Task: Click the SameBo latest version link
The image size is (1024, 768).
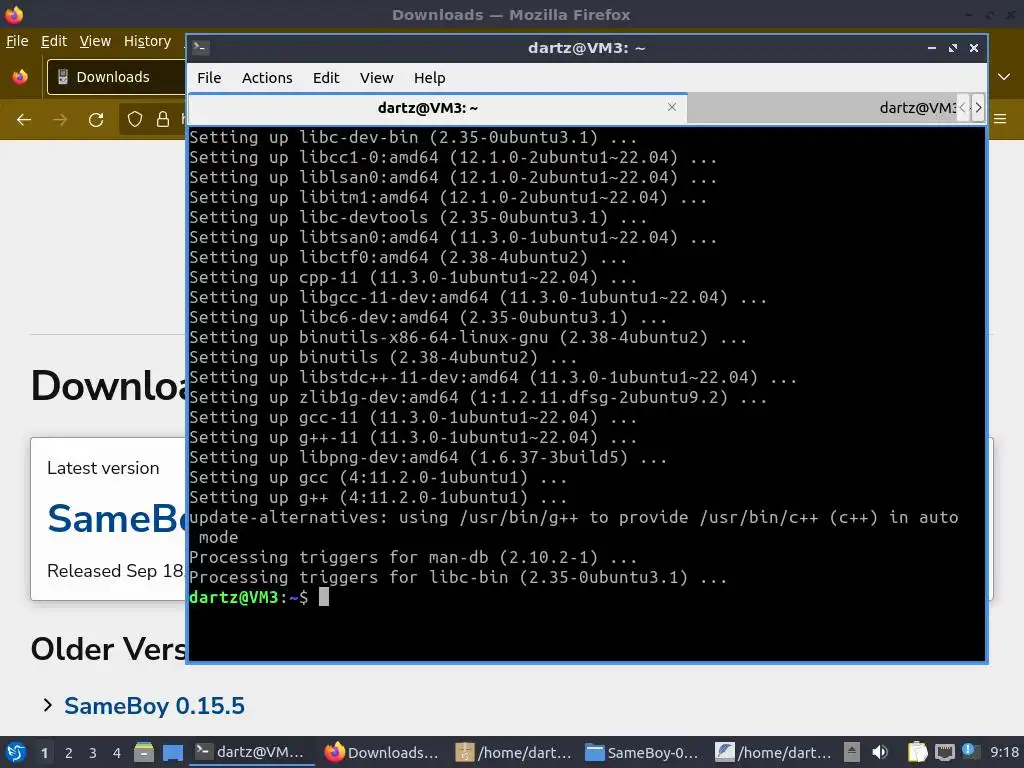Action: (x=116, y=519)
